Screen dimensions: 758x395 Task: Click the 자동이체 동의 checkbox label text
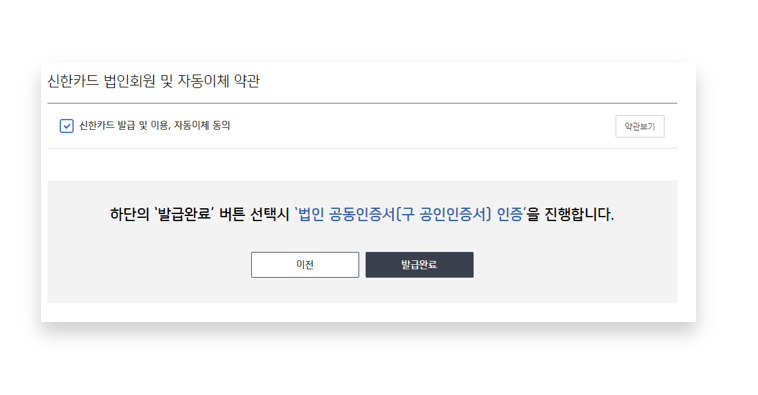[x=202, y=126]
